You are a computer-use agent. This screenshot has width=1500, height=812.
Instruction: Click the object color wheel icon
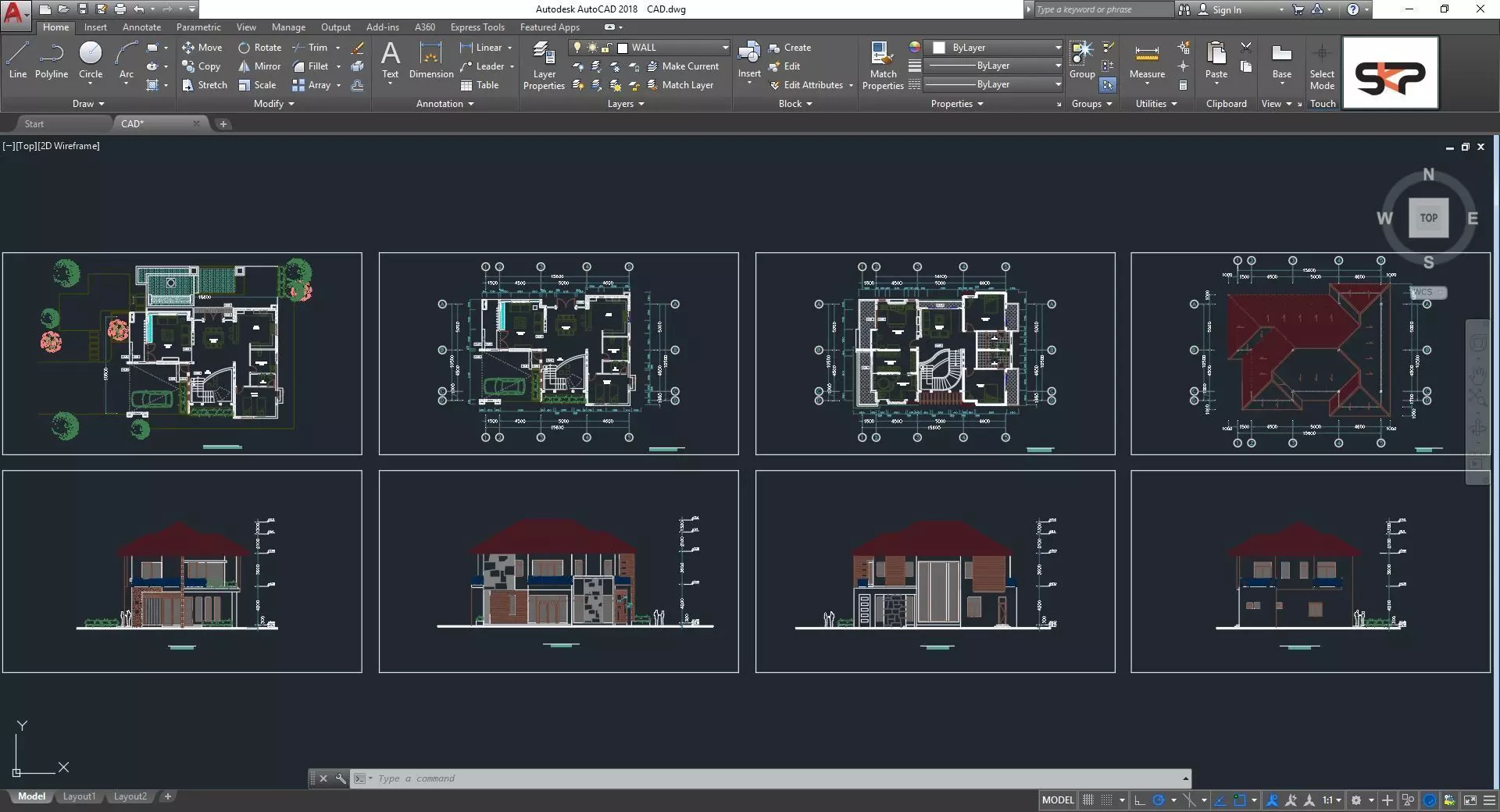tap(914, 48)
